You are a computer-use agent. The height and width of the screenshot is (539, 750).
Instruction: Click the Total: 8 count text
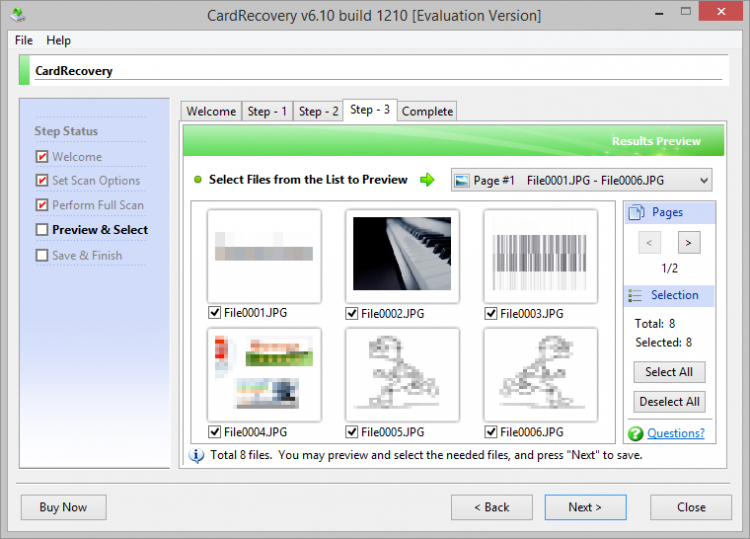pyautogui.click(x=655, y=324)
